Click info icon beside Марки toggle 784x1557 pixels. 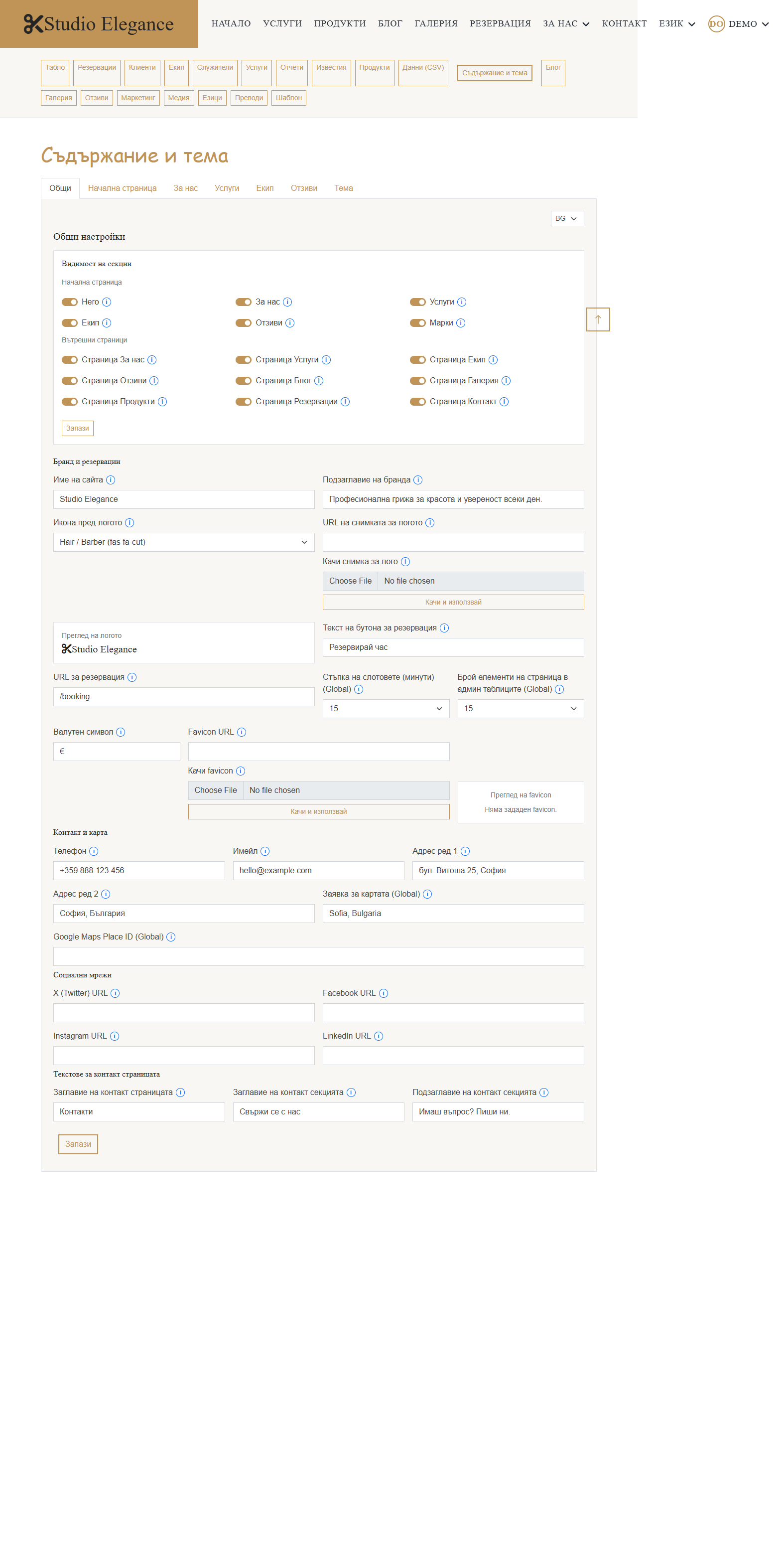(x=460, y=323)
